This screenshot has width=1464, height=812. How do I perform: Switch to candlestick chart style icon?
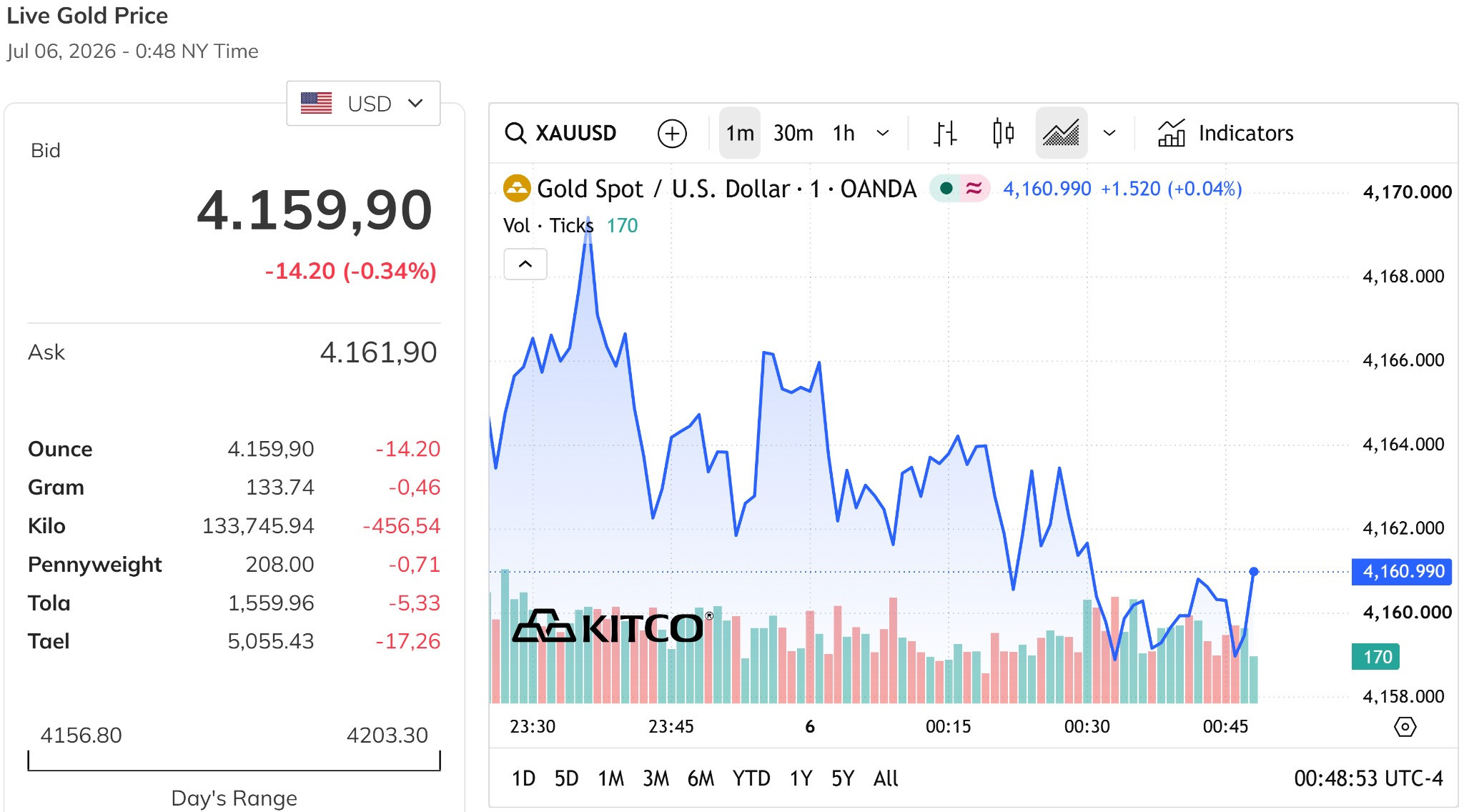click(1003, 133)
